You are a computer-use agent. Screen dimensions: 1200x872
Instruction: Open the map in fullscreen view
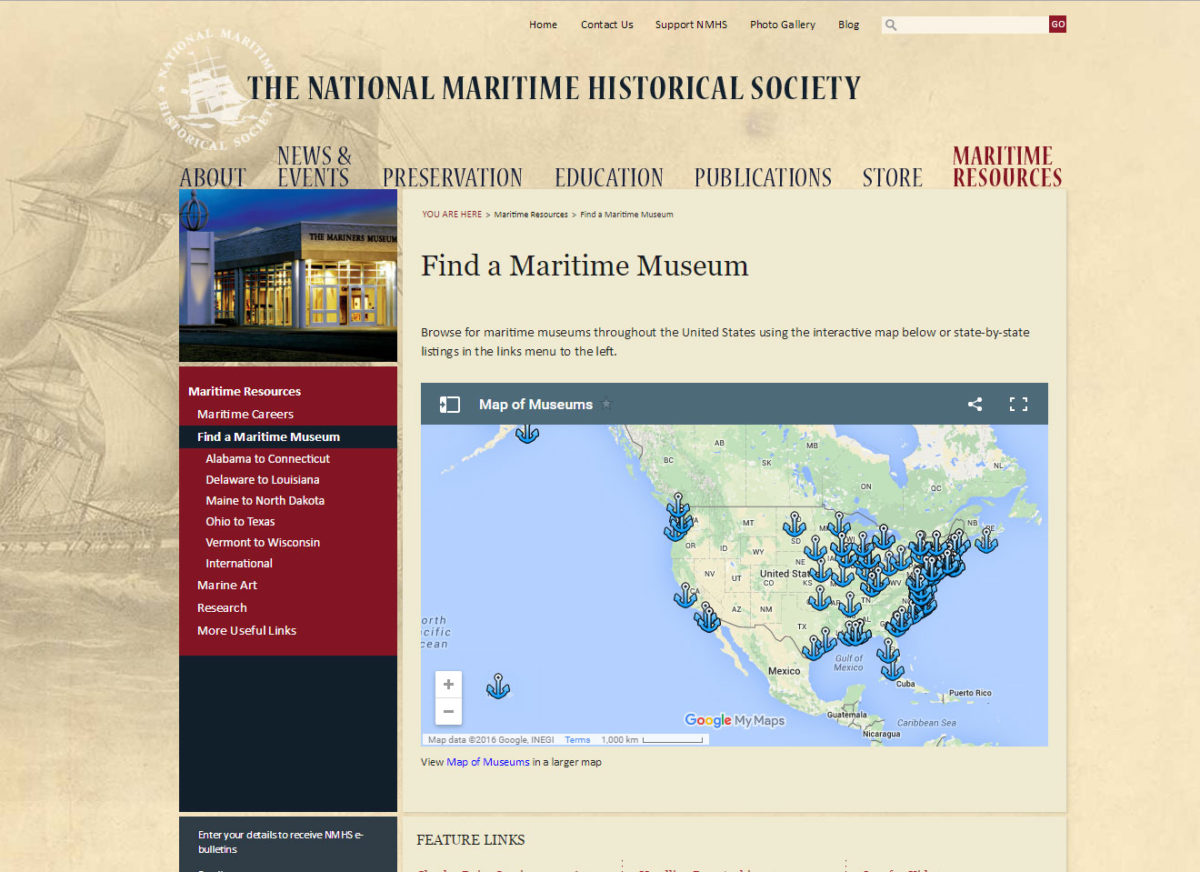coord(1018,404)
